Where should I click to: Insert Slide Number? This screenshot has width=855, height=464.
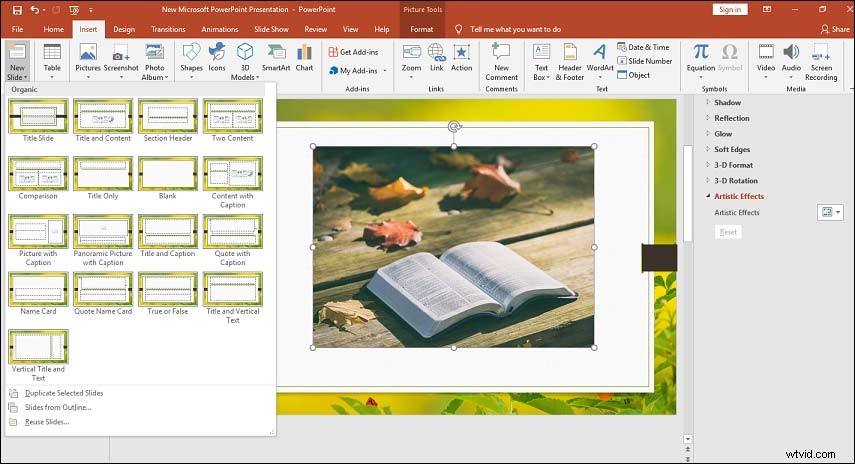coord(645,61)
